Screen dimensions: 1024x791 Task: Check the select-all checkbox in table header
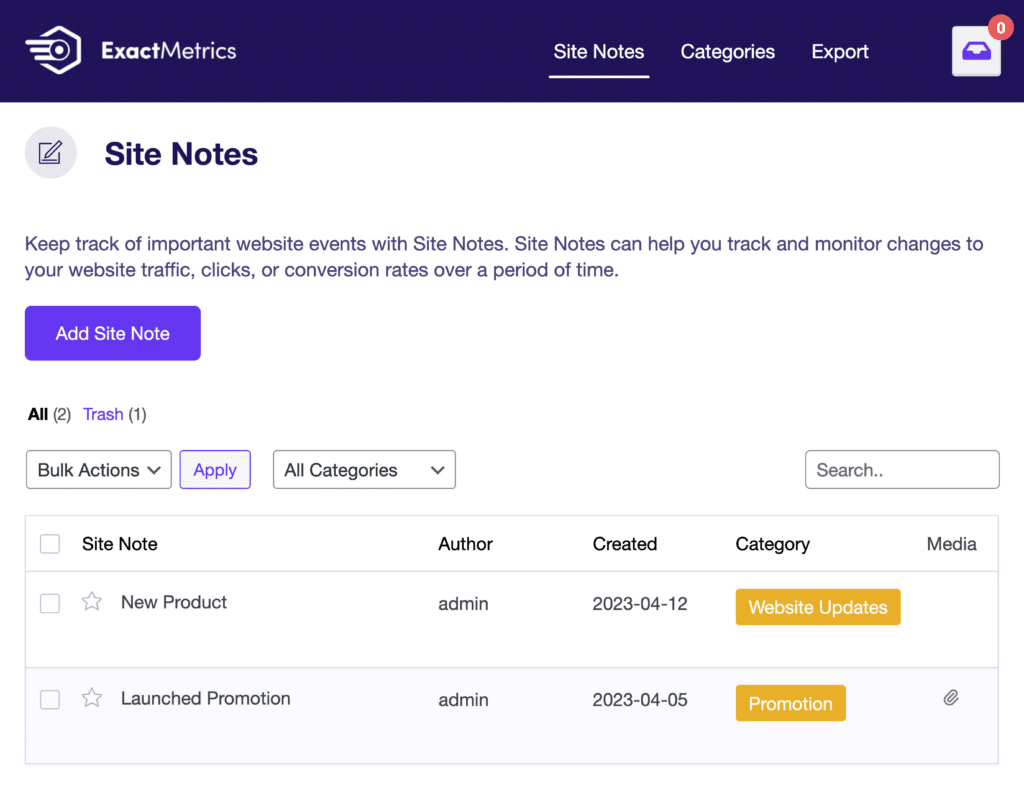(x=49, y=543)
